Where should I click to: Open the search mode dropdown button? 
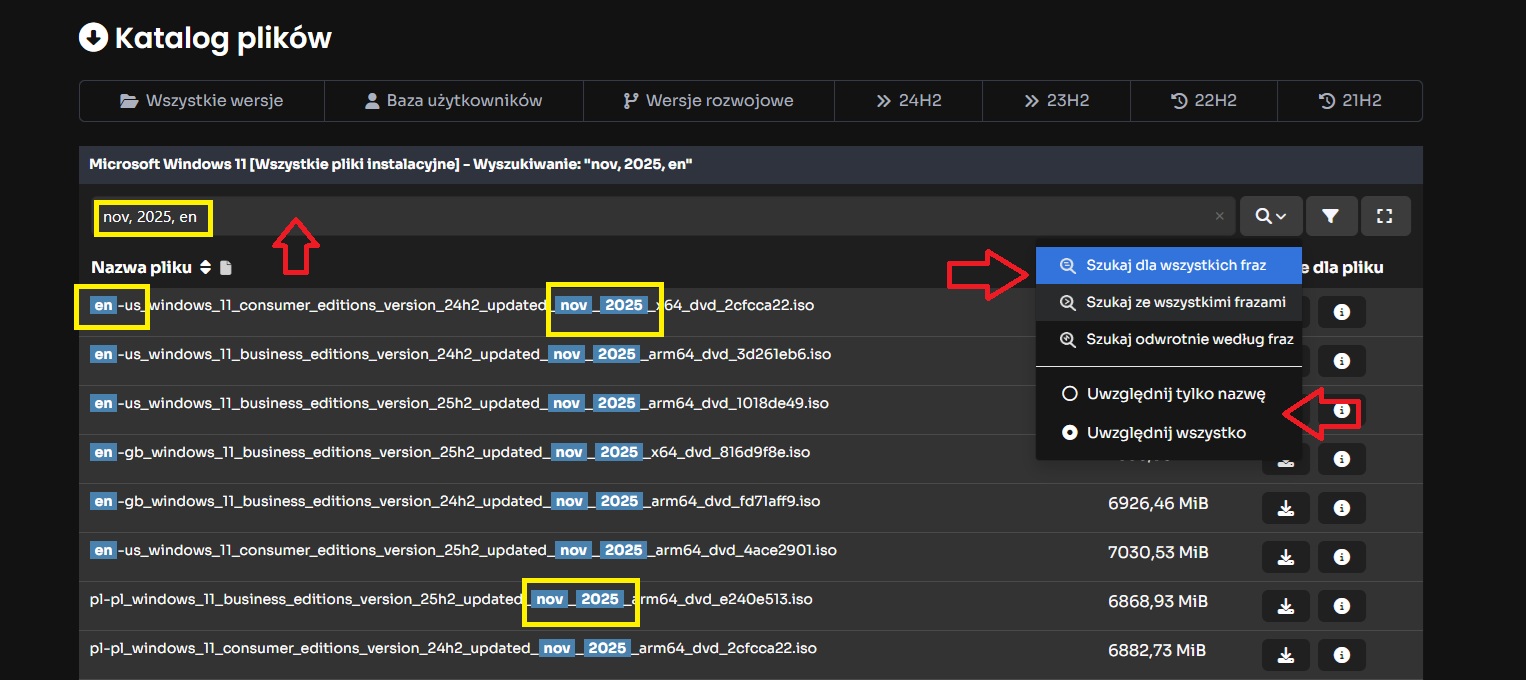click(x=1271, y=216)
